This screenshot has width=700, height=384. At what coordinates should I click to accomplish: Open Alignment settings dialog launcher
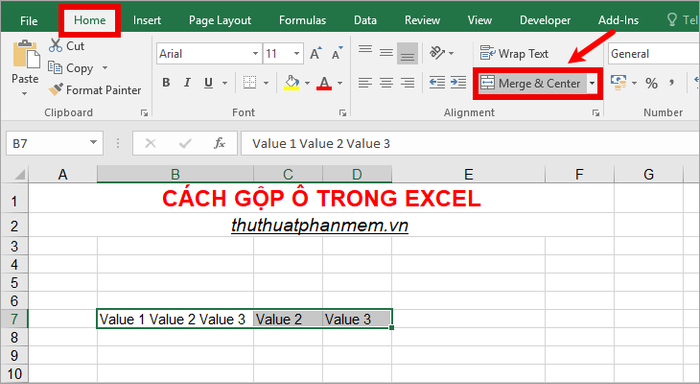point(596,113)
